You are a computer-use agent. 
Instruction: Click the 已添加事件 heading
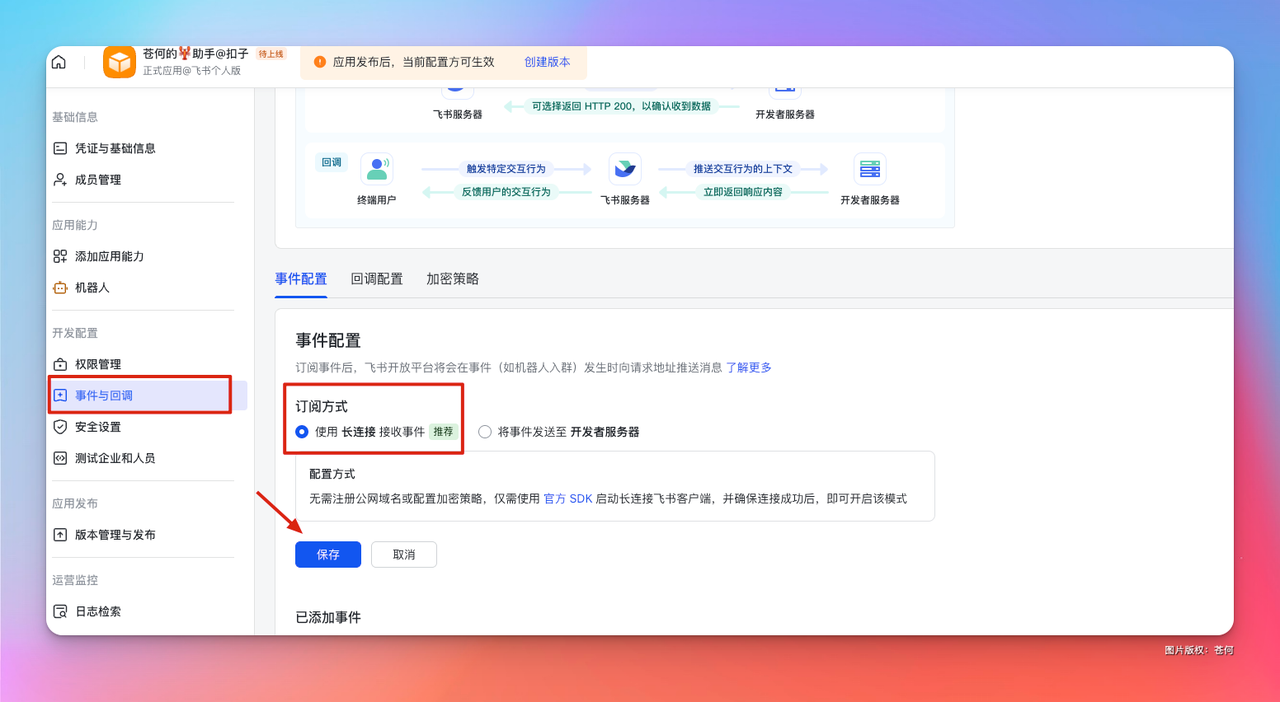tap(328, 618)
